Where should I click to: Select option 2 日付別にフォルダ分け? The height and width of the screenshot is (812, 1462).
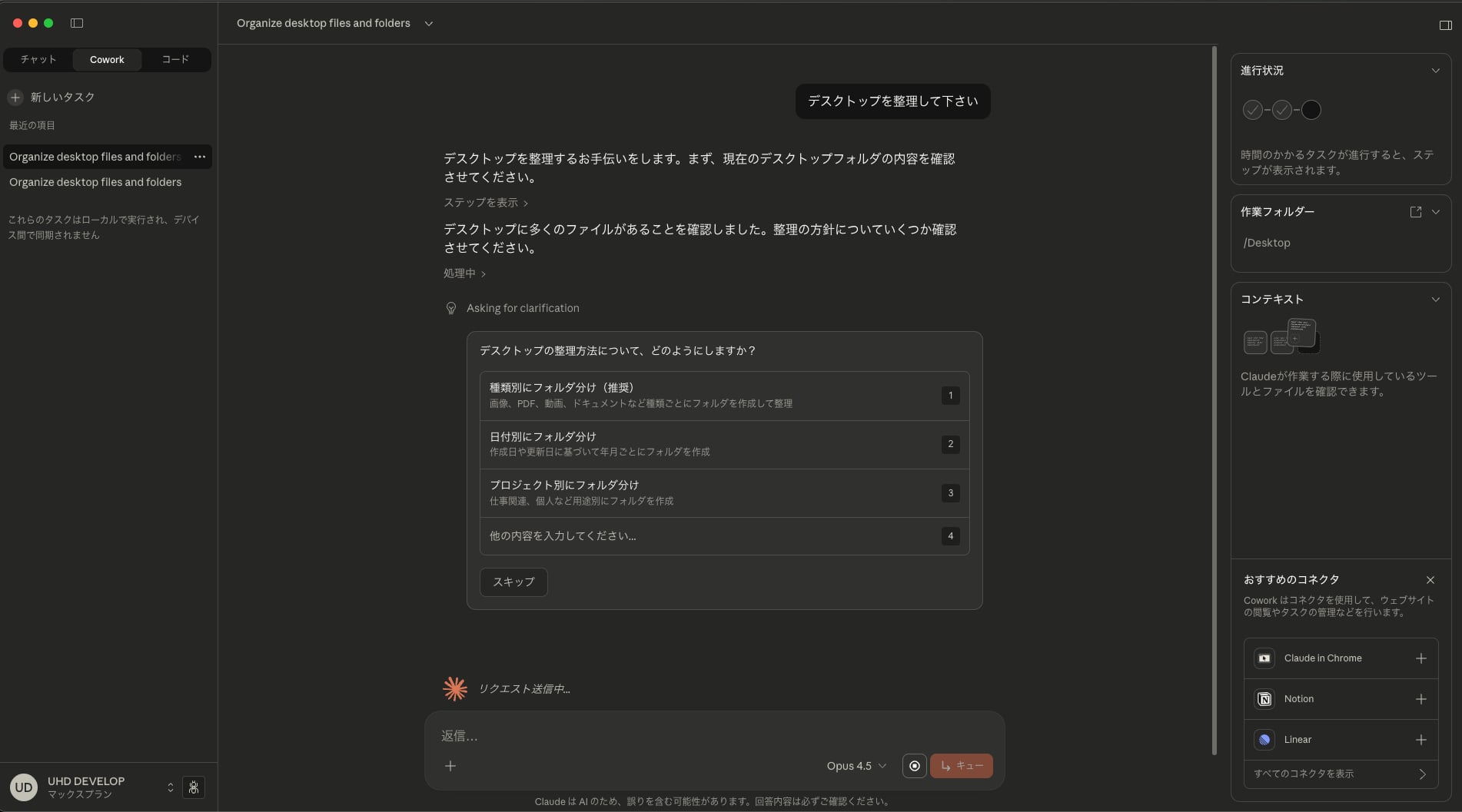click(724, 444)
